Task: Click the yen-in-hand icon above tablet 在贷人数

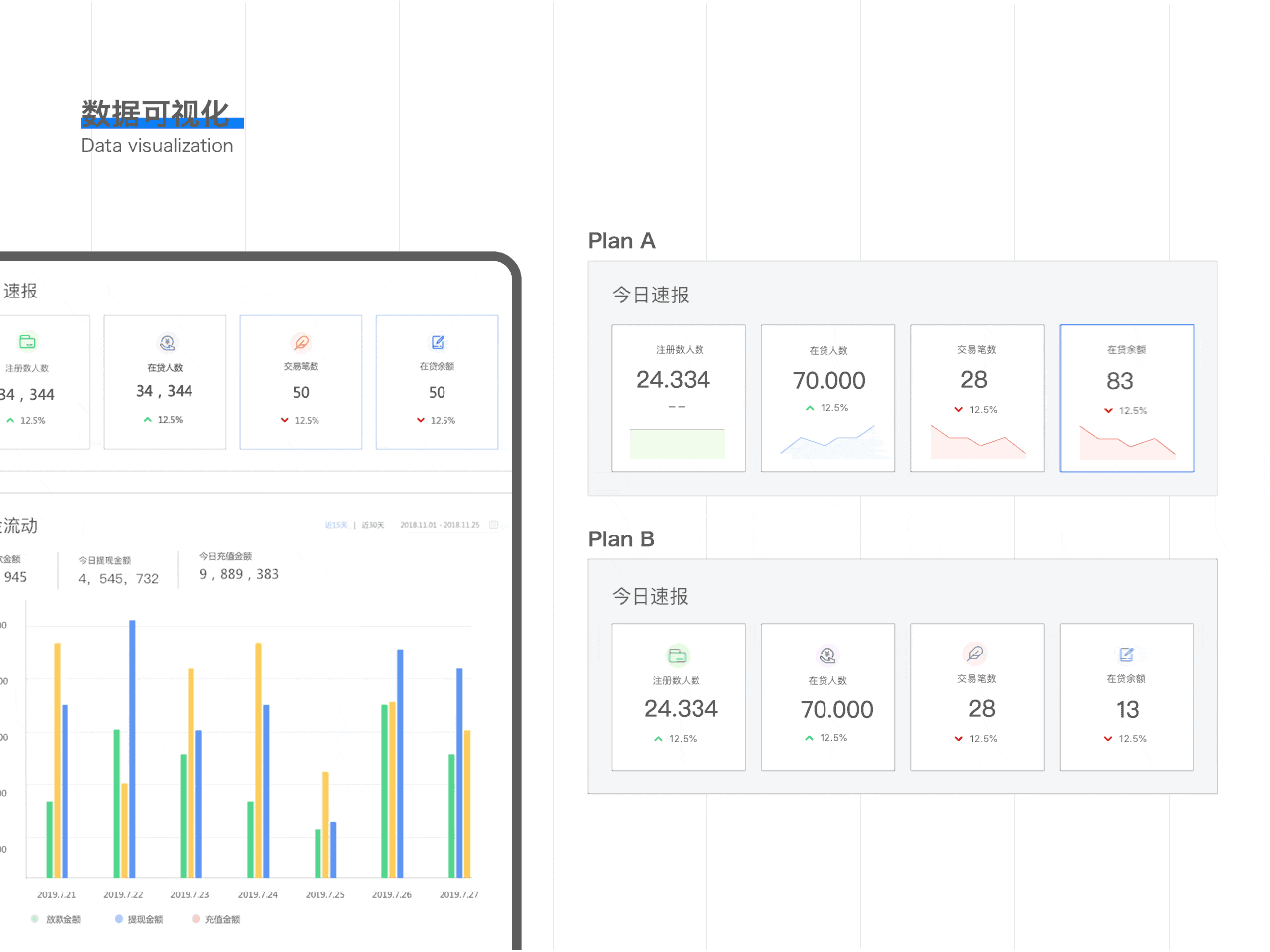Action: point(167,342)
